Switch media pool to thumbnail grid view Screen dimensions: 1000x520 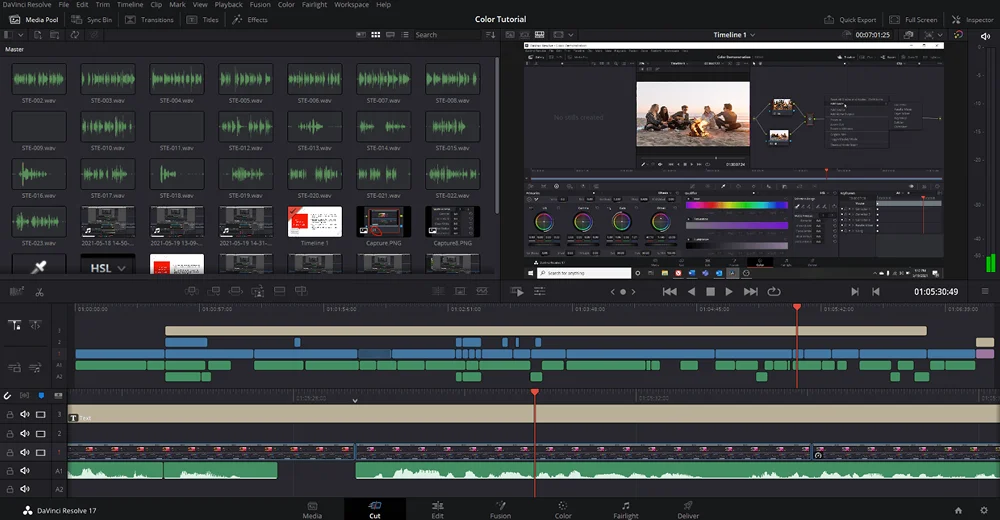[376, 35]
